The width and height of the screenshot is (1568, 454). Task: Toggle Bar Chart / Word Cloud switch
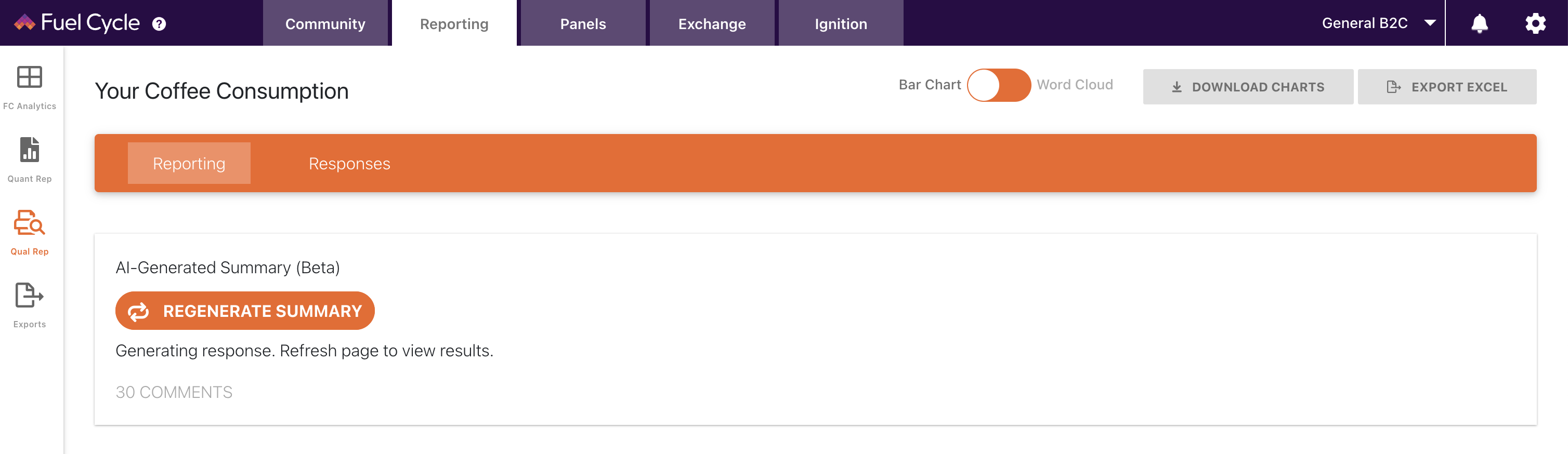click(x=998, y=85)
